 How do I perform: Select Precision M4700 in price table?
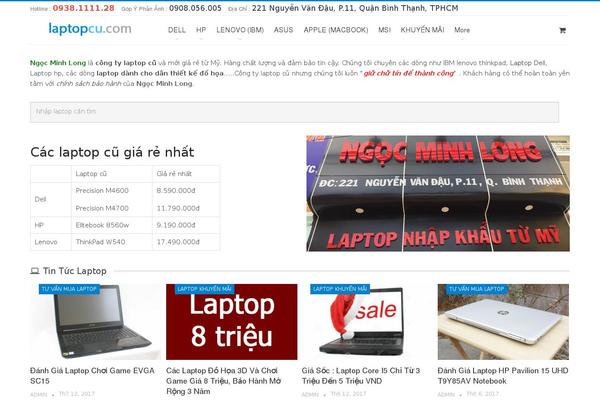click(102, 208)
